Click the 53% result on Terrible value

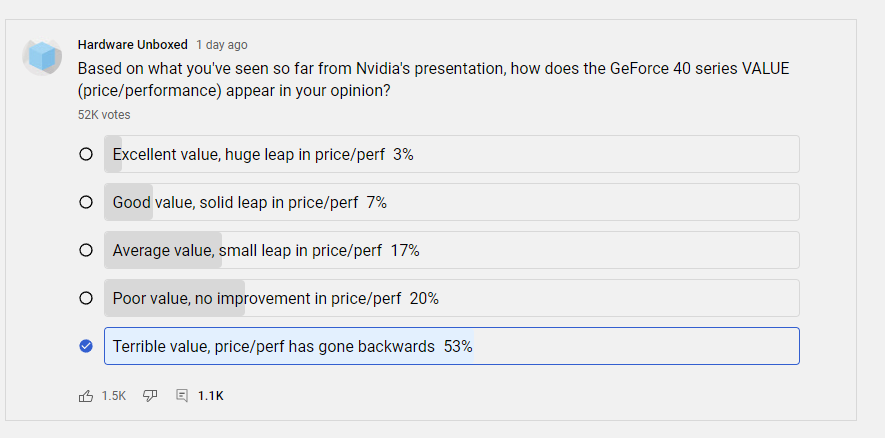click(x=458, y=347)
